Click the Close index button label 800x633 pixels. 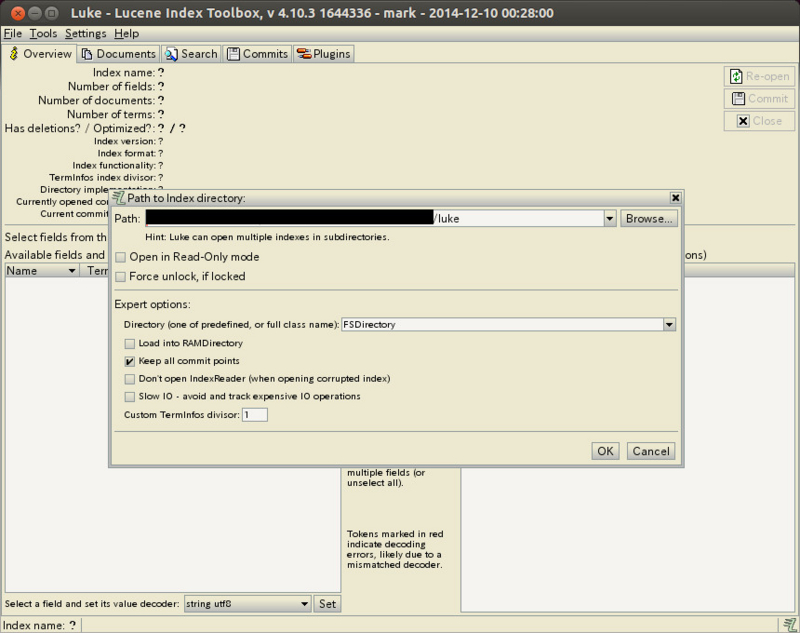tap(767, 121)
